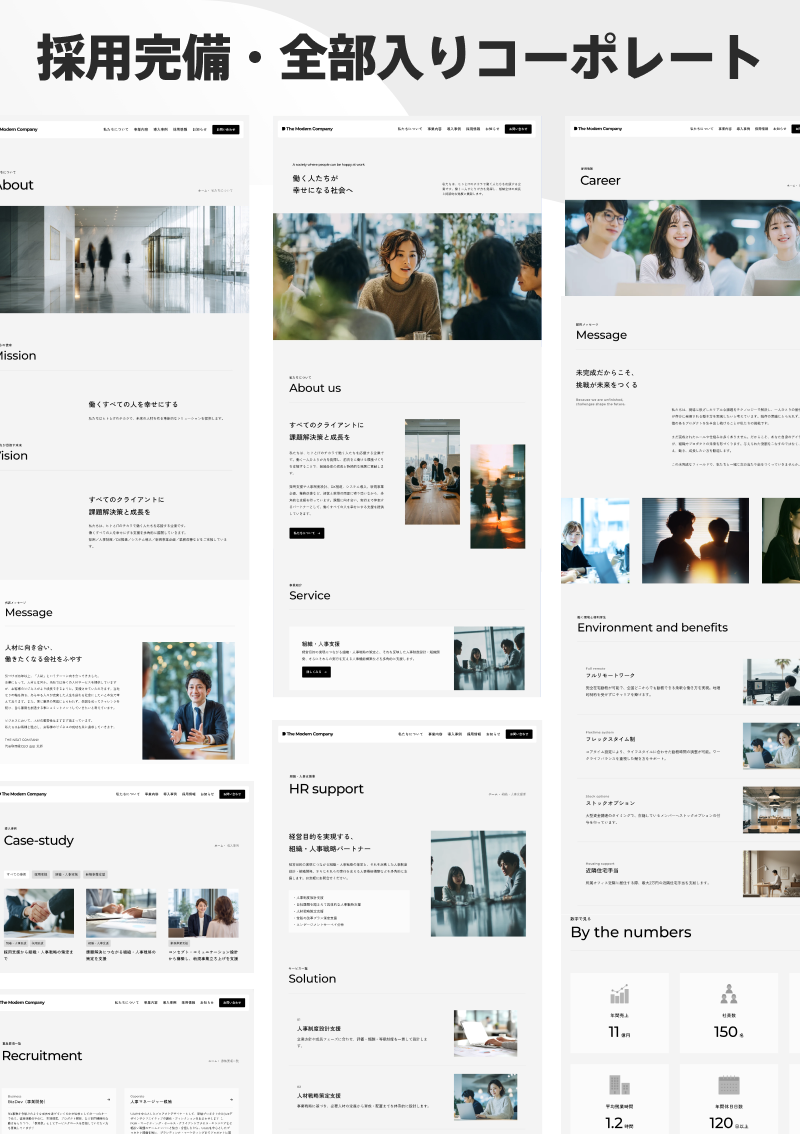Image resolution: width=800 pixels, height=1134 pixels.
Task: Click the buildings icon above the 1.2 figure
Action: 619,1085
